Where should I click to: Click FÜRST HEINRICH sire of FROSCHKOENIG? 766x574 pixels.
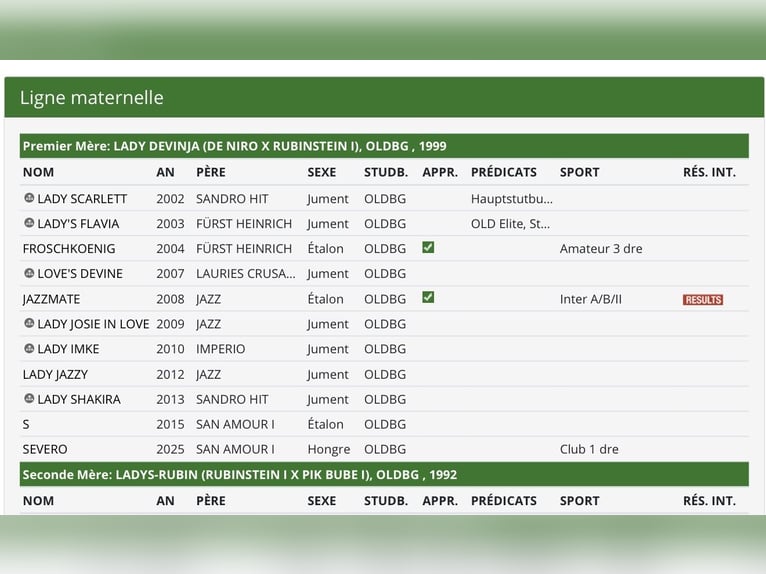(244, 249)
